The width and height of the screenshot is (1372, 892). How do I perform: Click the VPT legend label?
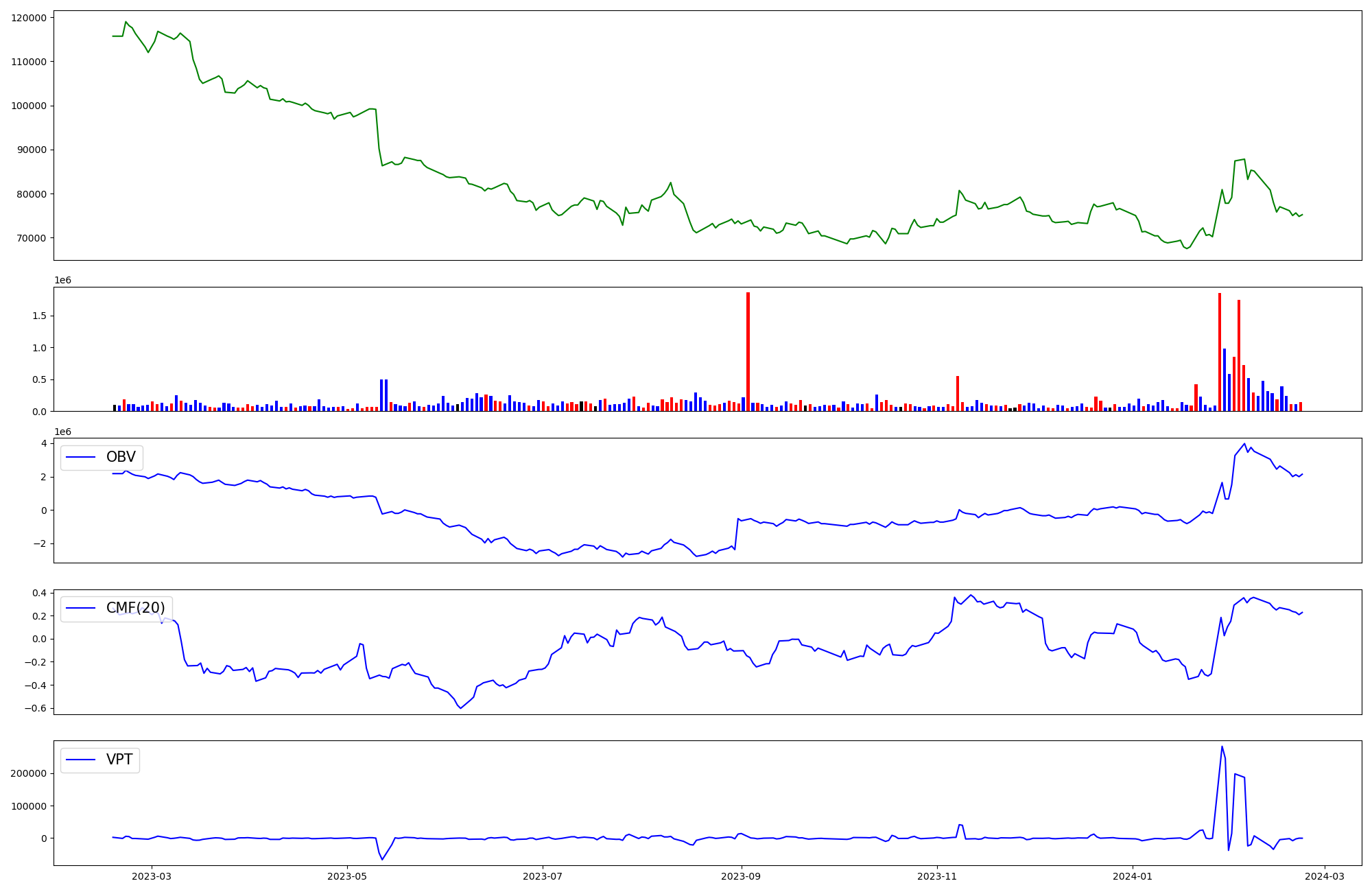pos(119,760)
